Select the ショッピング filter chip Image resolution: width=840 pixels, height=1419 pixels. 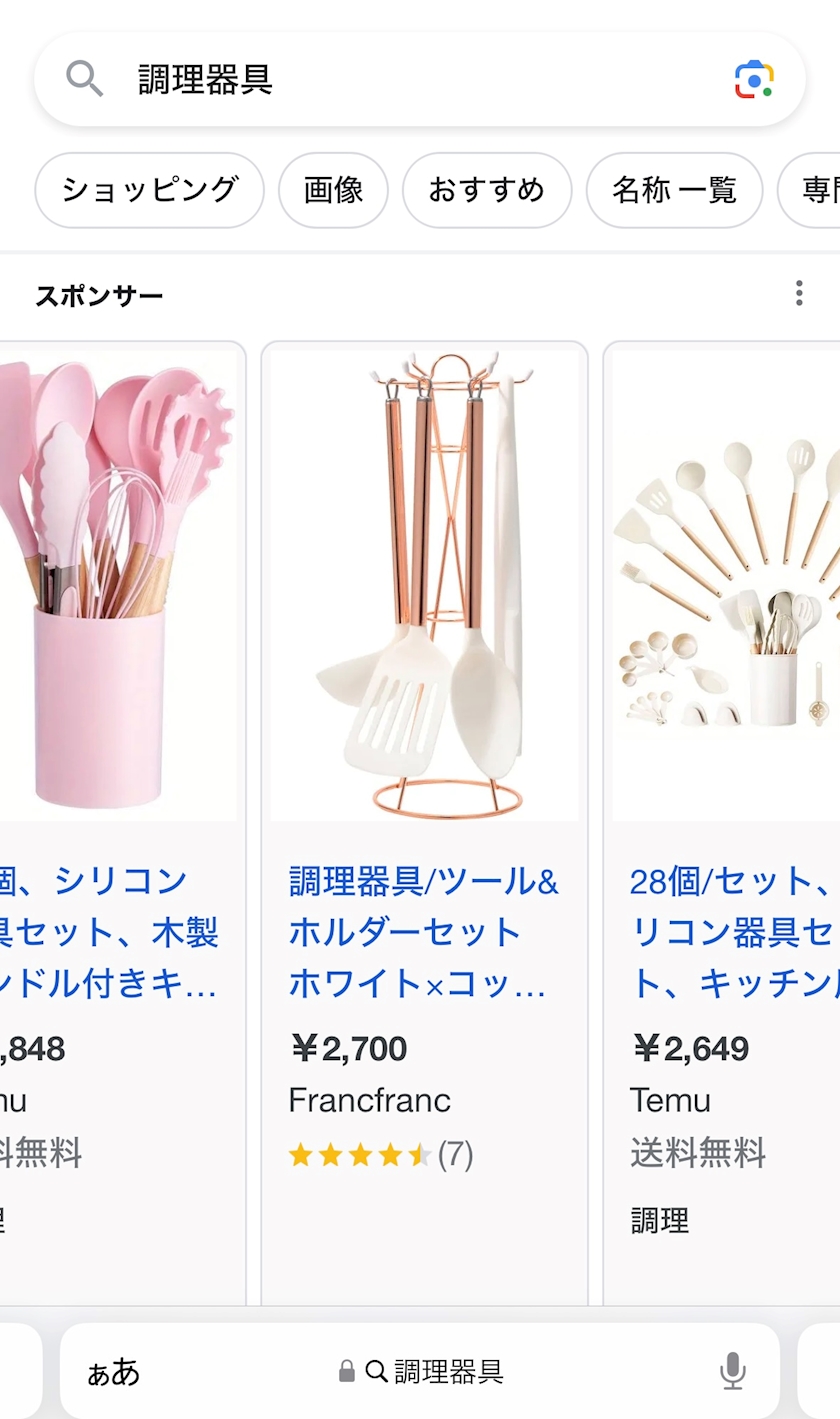(x=150, y=190)
